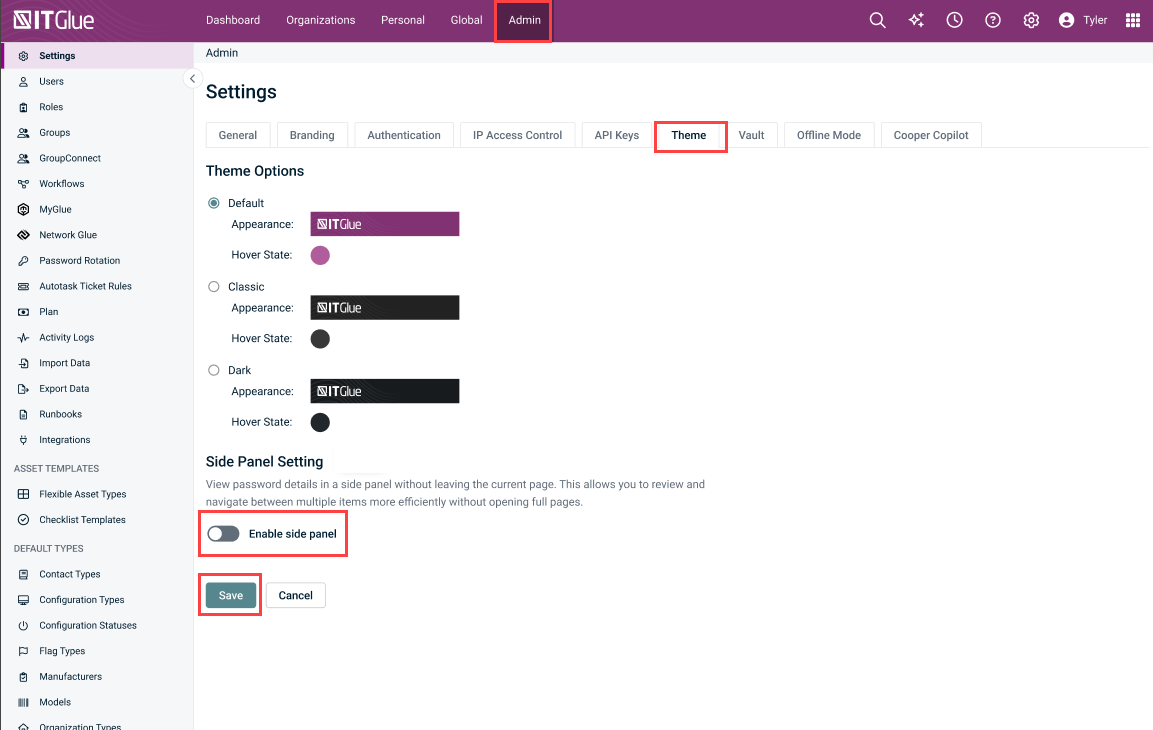Select the Classic theme radio button
Image resolution: width=1153 pixels, height=730 pixels.
point(214,287)
